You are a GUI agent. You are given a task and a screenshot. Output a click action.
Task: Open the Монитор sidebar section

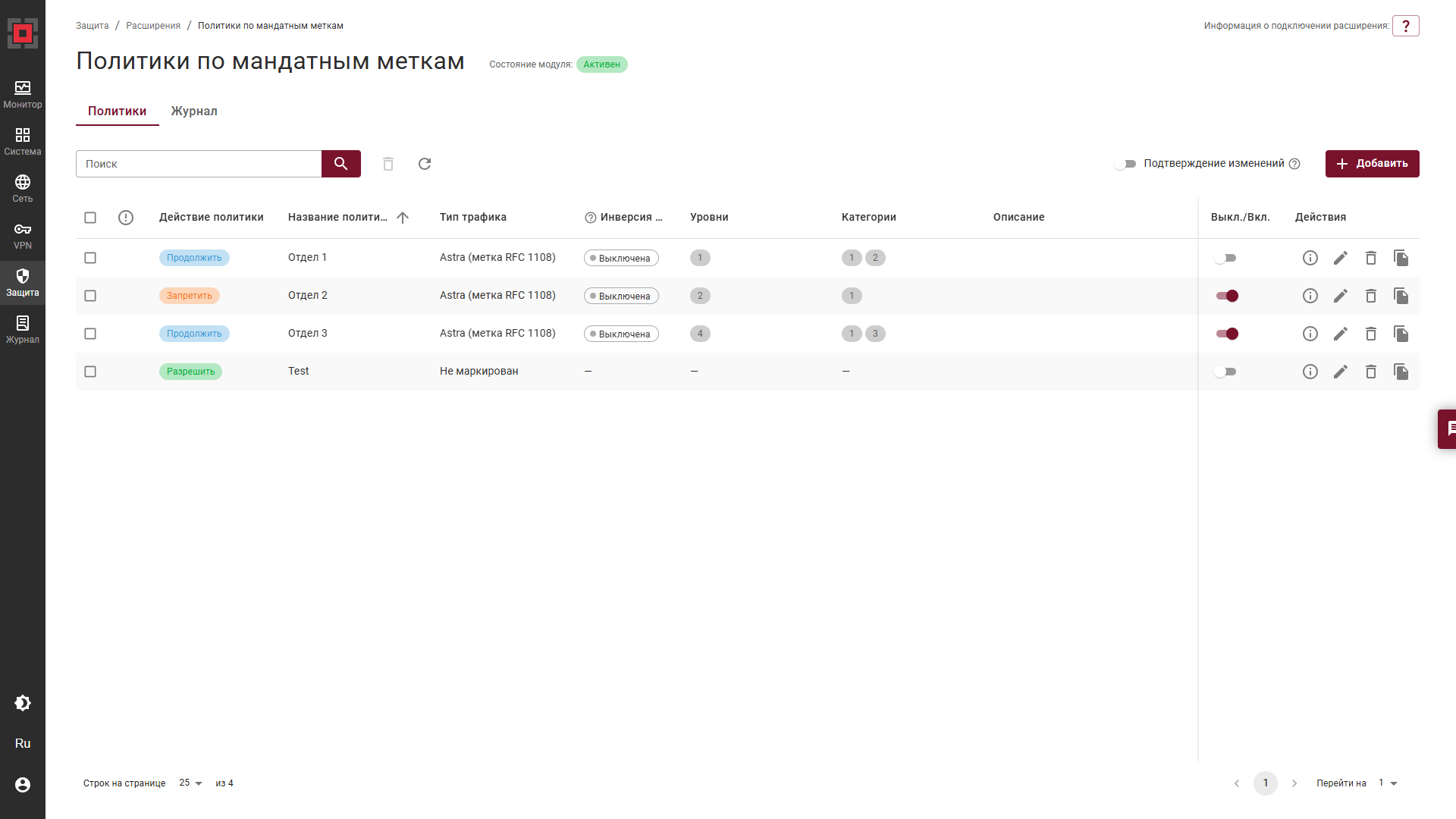23,95
